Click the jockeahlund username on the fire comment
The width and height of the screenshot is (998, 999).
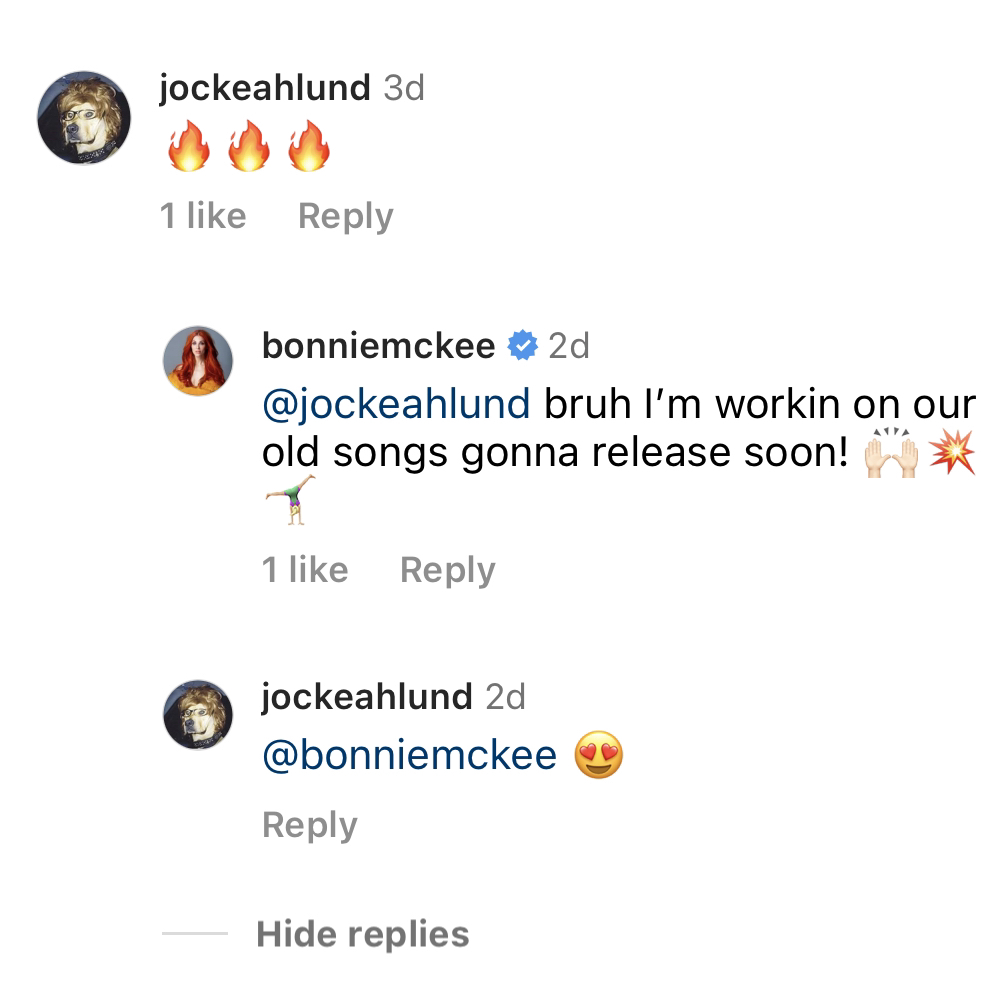click(x=264, y=88)
